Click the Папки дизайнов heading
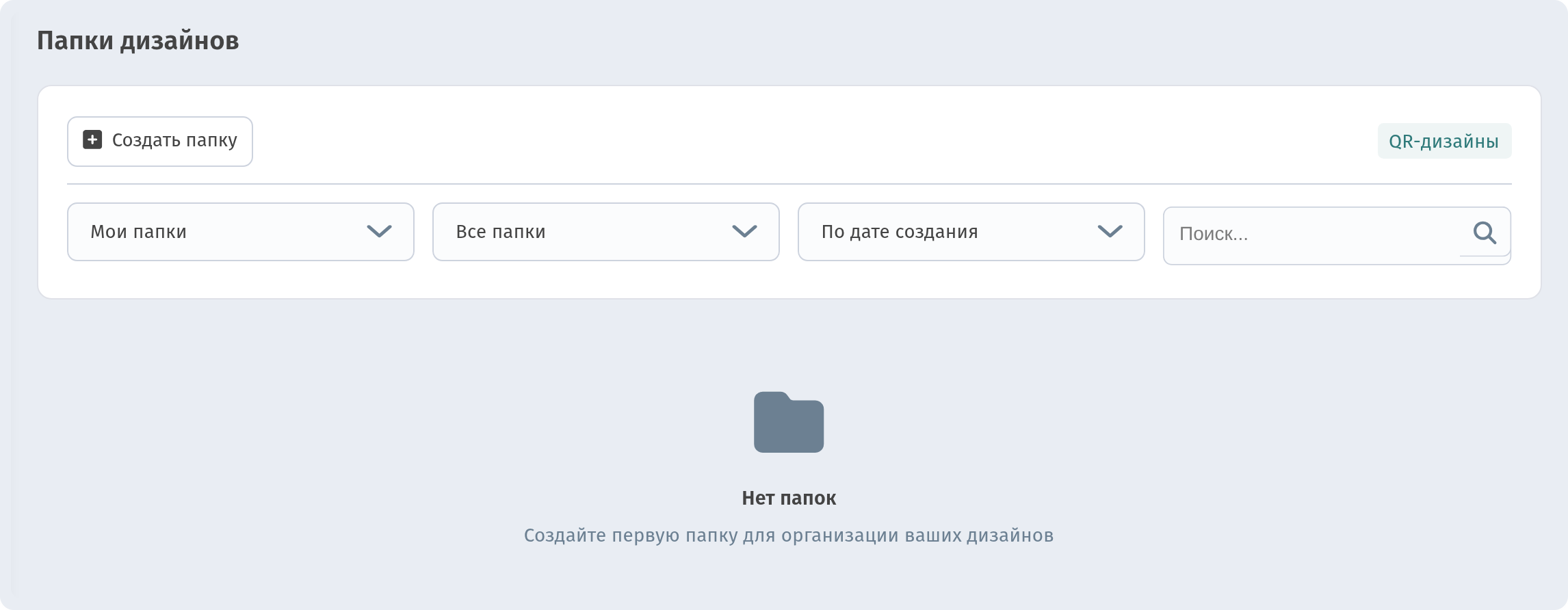 tap(138, 40)
